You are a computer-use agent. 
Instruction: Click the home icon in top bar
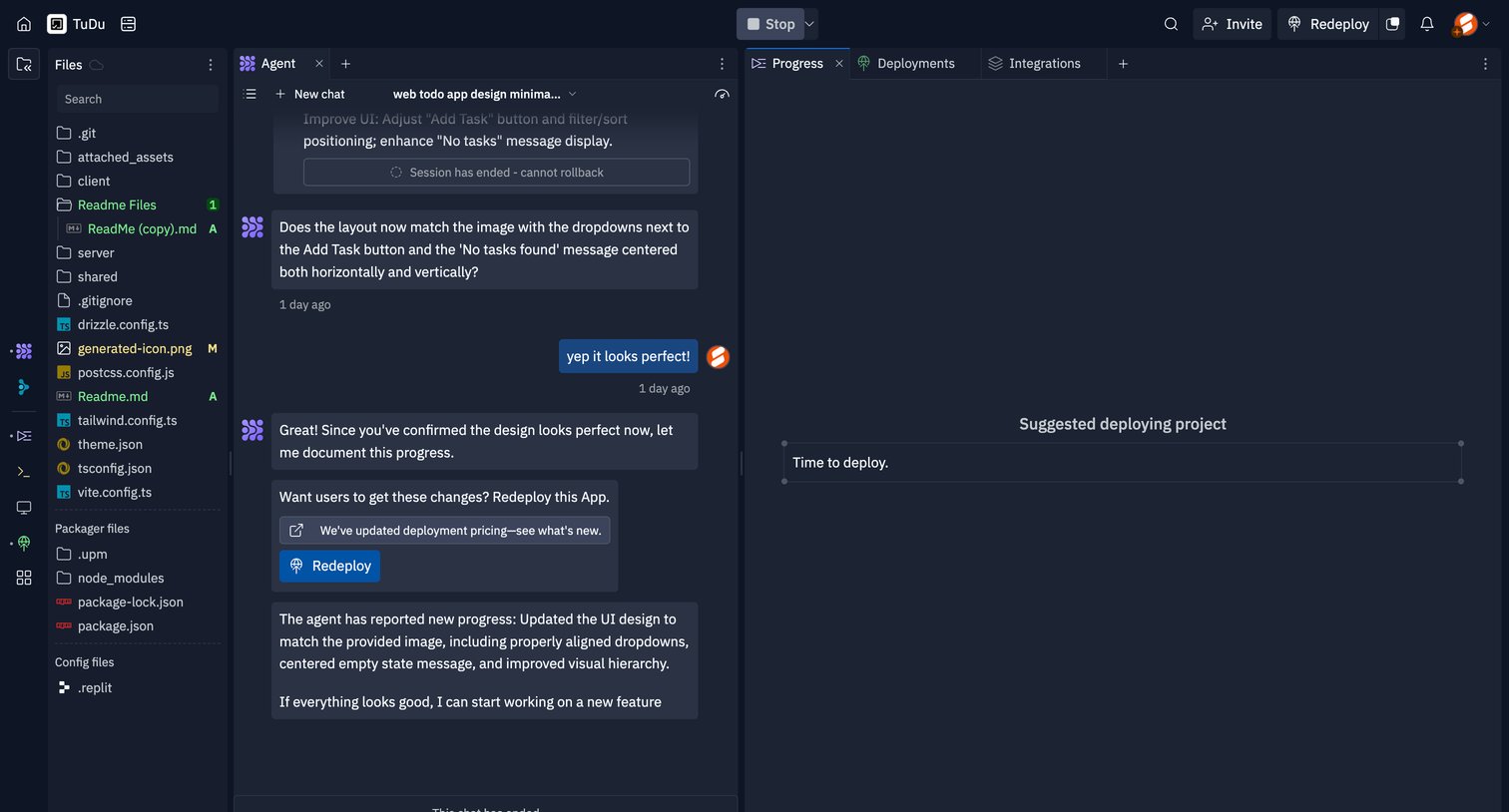[24, 24]
